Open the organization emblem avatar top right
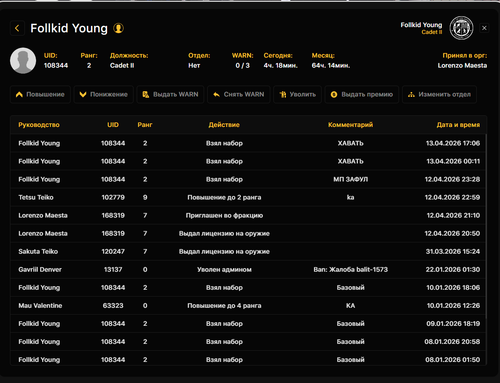 pyautogui.click(x=461, y=28)
